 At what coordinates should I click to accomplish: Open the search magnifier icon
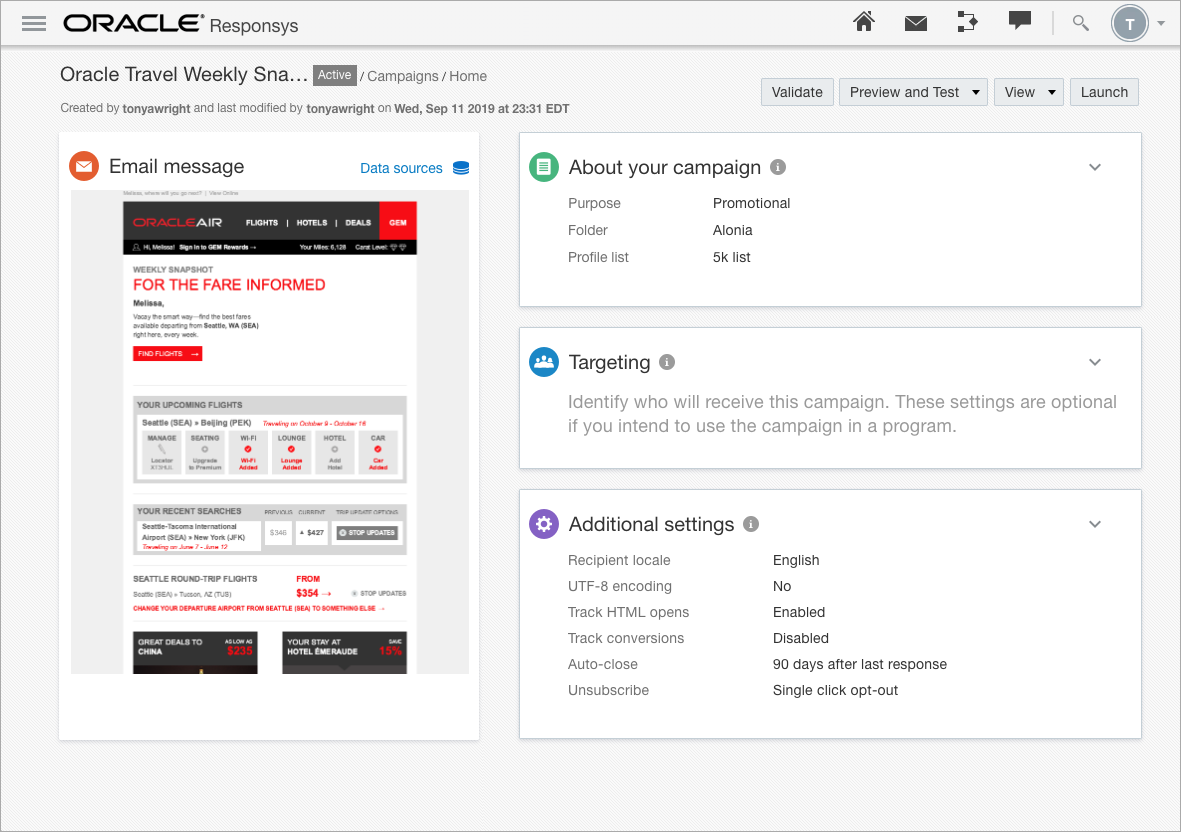pyautogui.click(x=1081, y=23)
